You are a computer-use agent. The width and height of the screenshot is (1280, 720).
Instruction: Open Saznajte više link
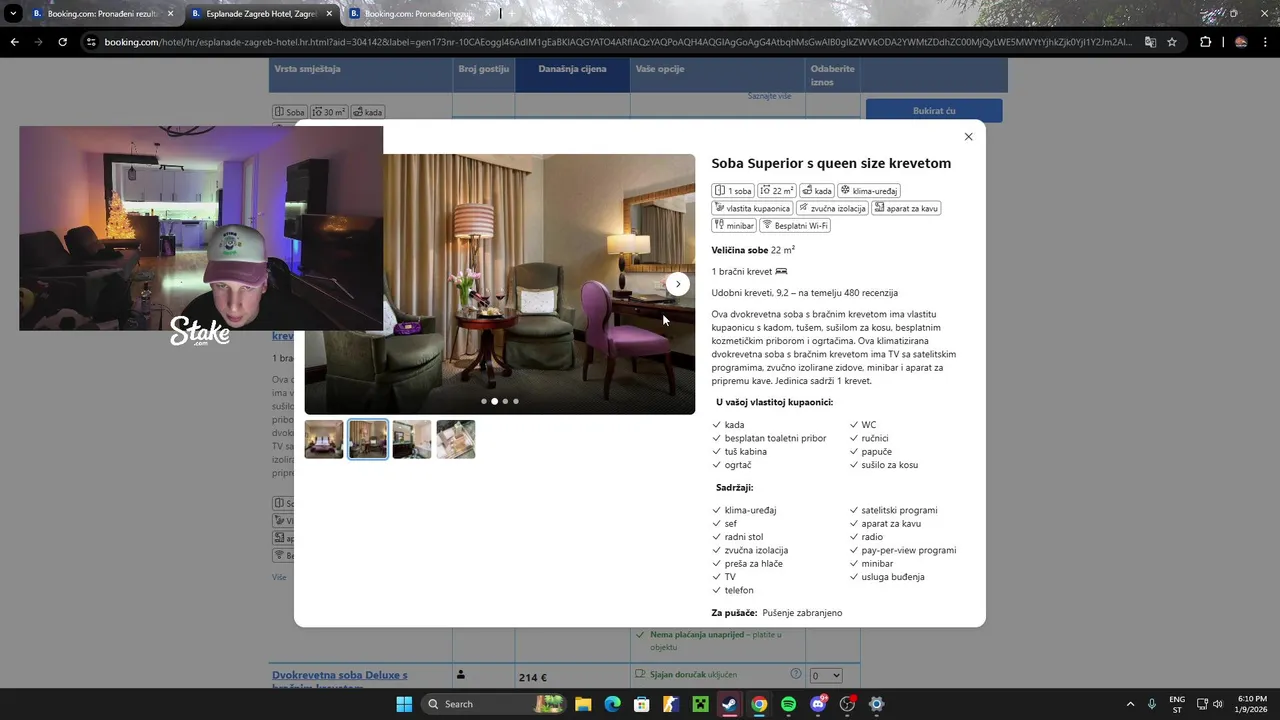[769, 96]
